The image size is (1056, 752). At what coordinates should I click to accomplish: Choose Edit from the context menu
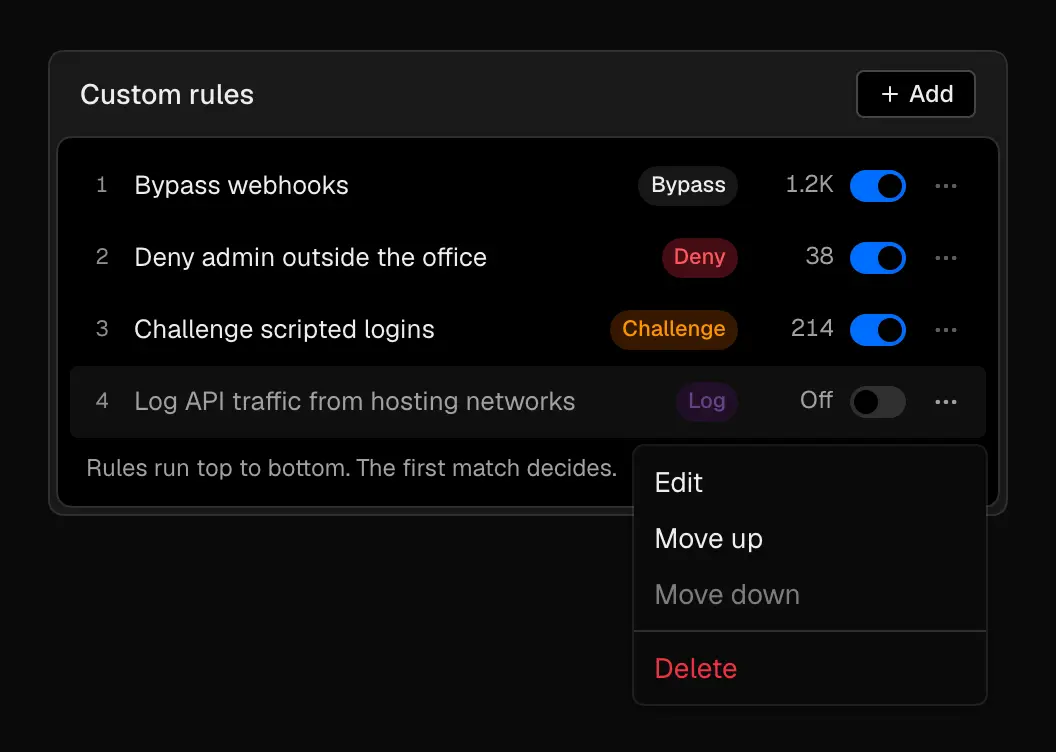810,483
